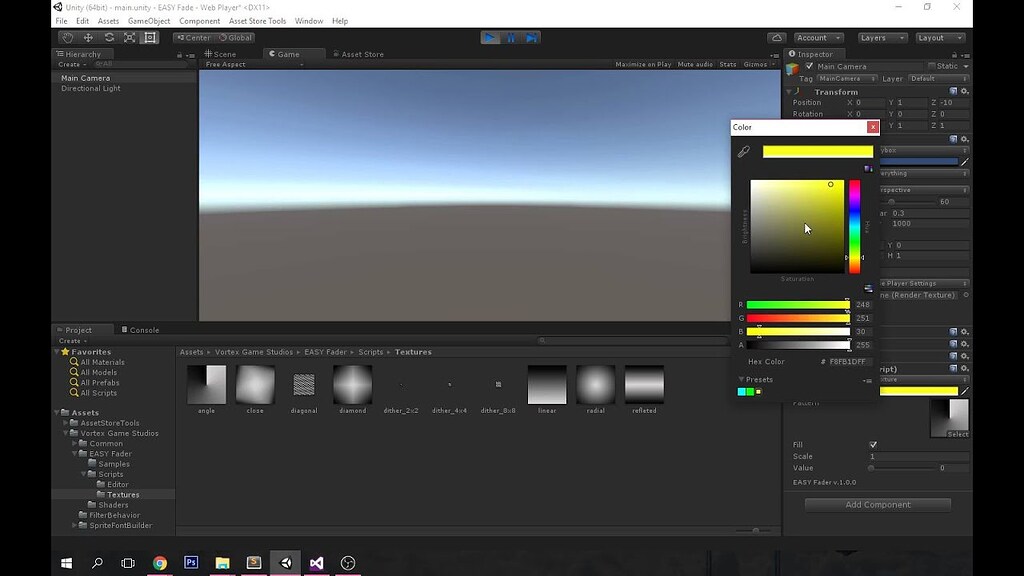Select the Move tool
Viewport: 1024px width, 576px height.
coord(88,37)
